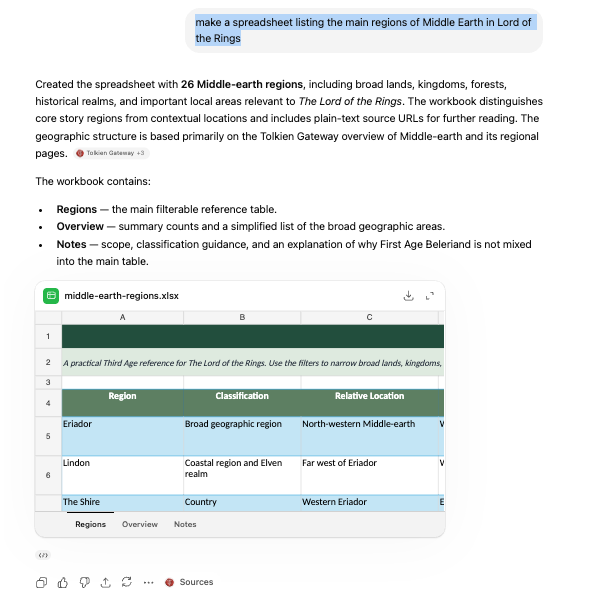Switch to the Overview sheet tab
This screenshot has width=606, height=607.
[x=140, y=524]
